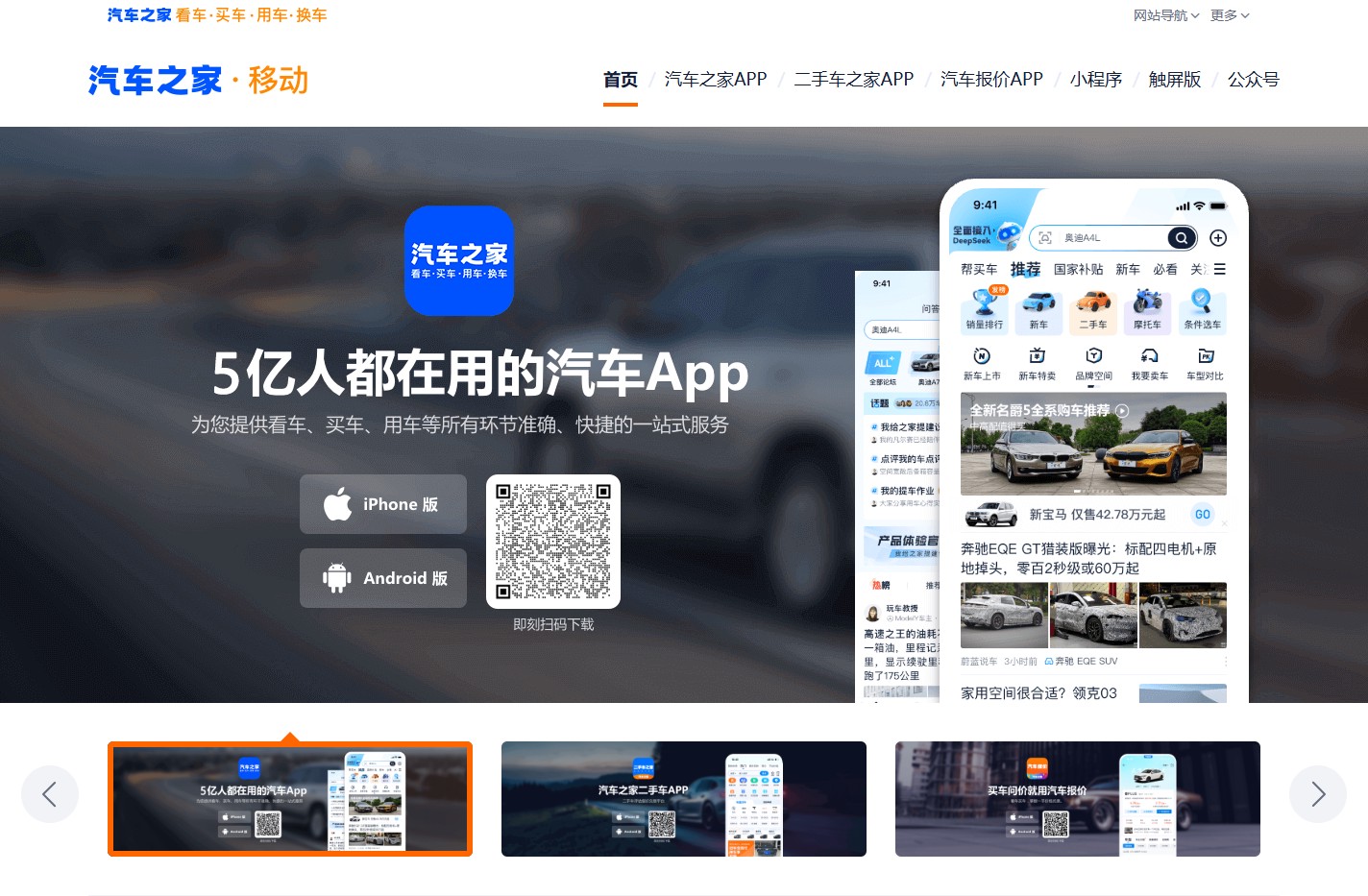Select the 5亿人都在用的汽车App thumbnail

(290, 799)
